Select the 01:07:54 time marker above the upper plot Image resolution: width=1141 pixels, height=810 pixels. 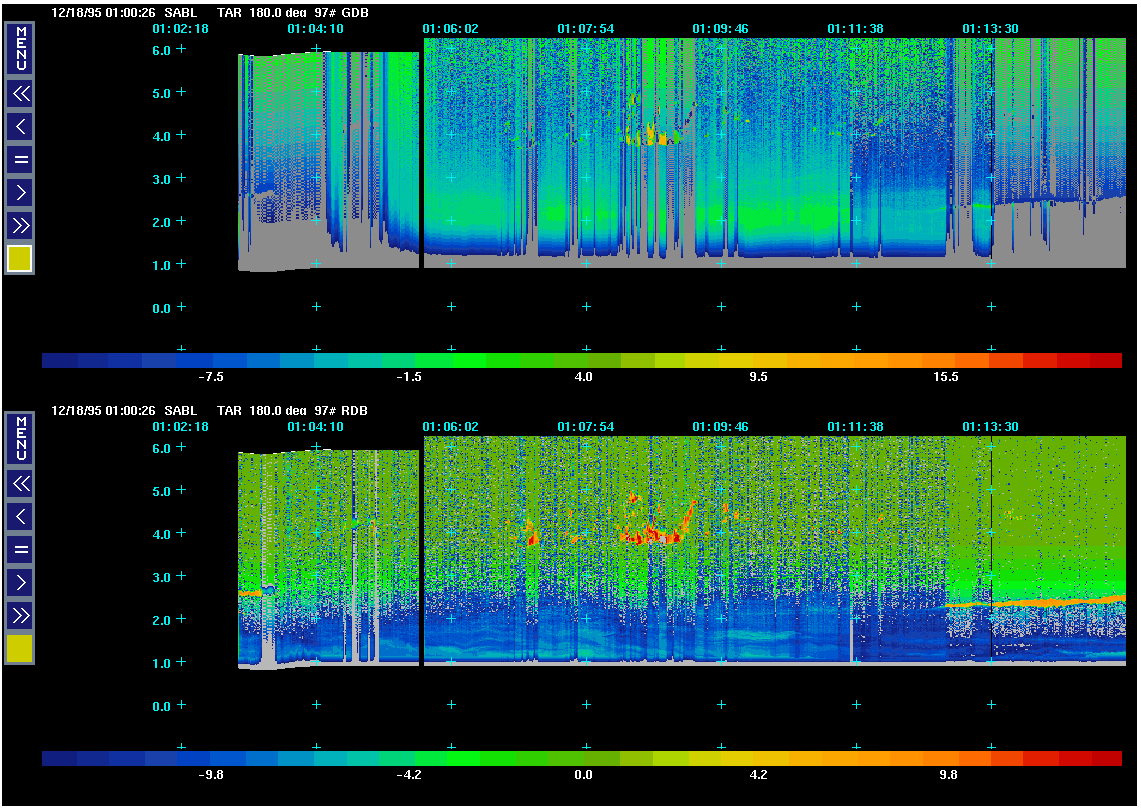[x=586, y=29]
